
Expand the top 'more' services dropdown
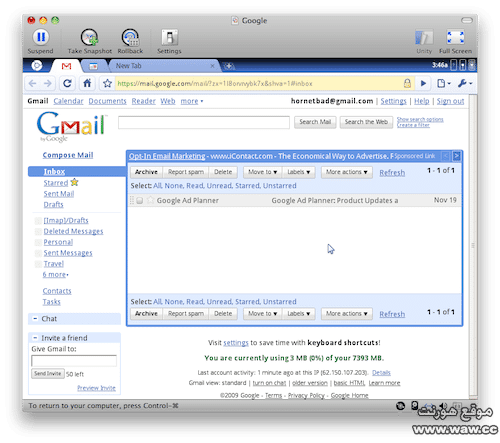coord(192,101)
